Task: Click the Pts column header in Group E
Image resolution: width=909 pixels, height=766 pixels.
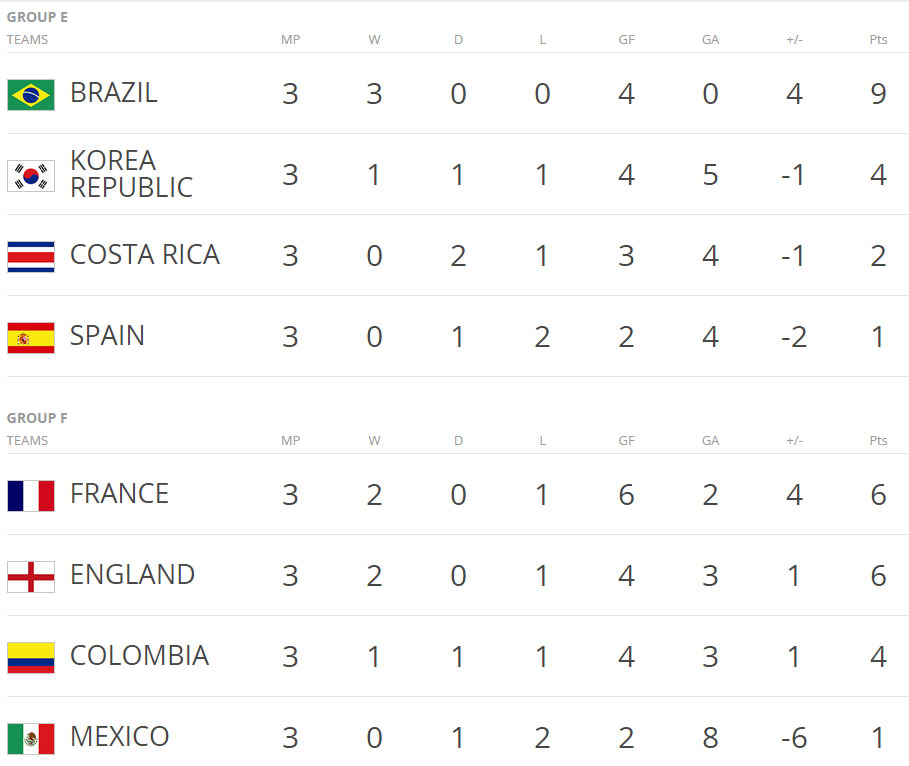Action: [x=878, y=40]
